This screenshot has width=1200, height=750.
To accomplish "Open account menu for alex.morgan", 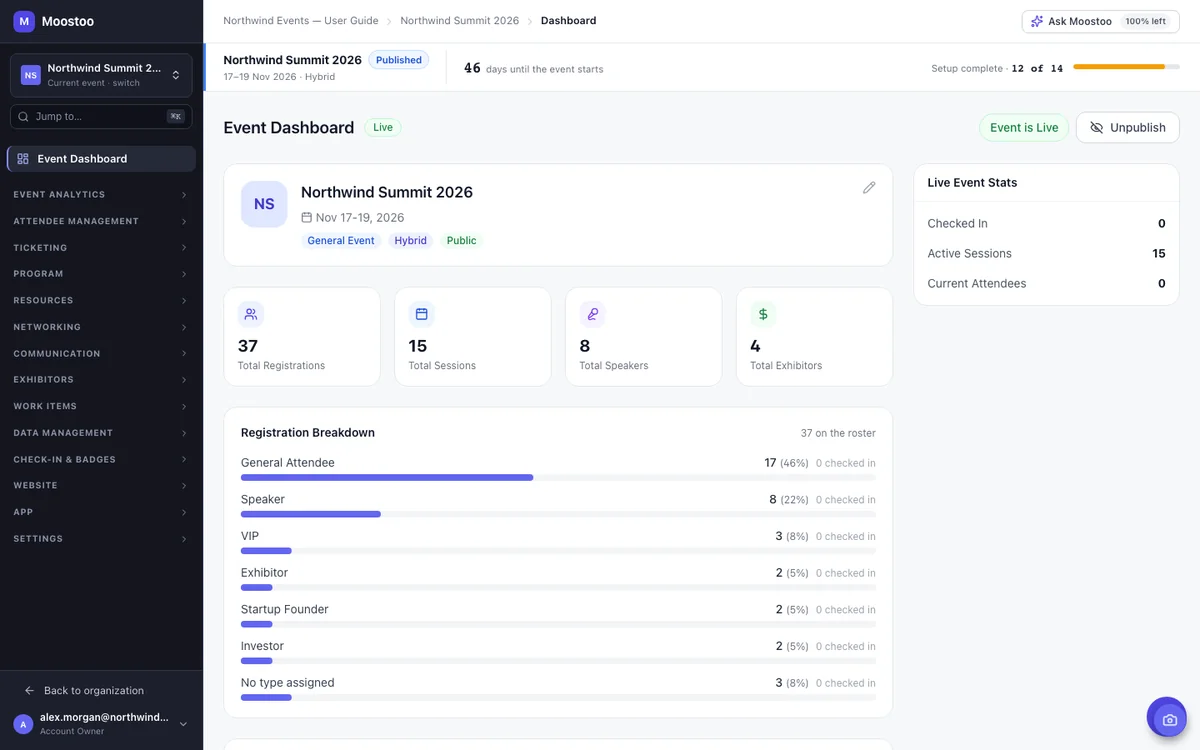I will tap(101, 724).
